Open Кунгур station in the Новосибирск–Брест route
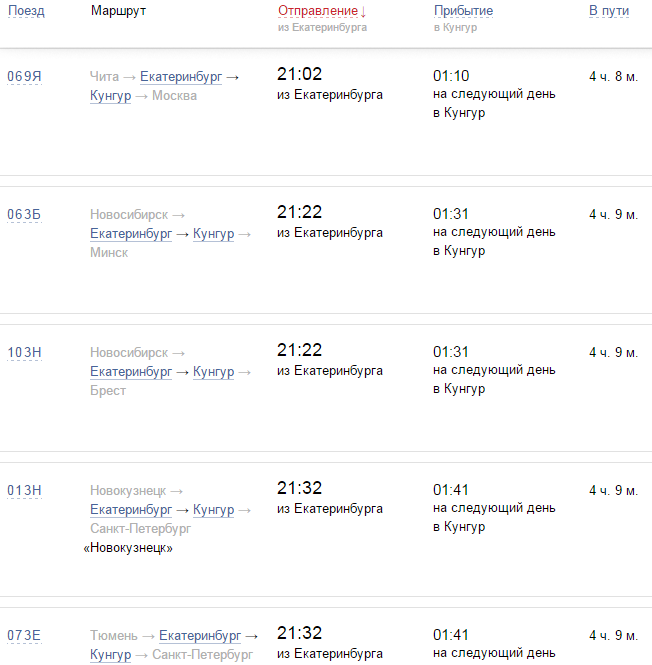Image resolution: width=652 pixels, height=665 pixels. 213,372
